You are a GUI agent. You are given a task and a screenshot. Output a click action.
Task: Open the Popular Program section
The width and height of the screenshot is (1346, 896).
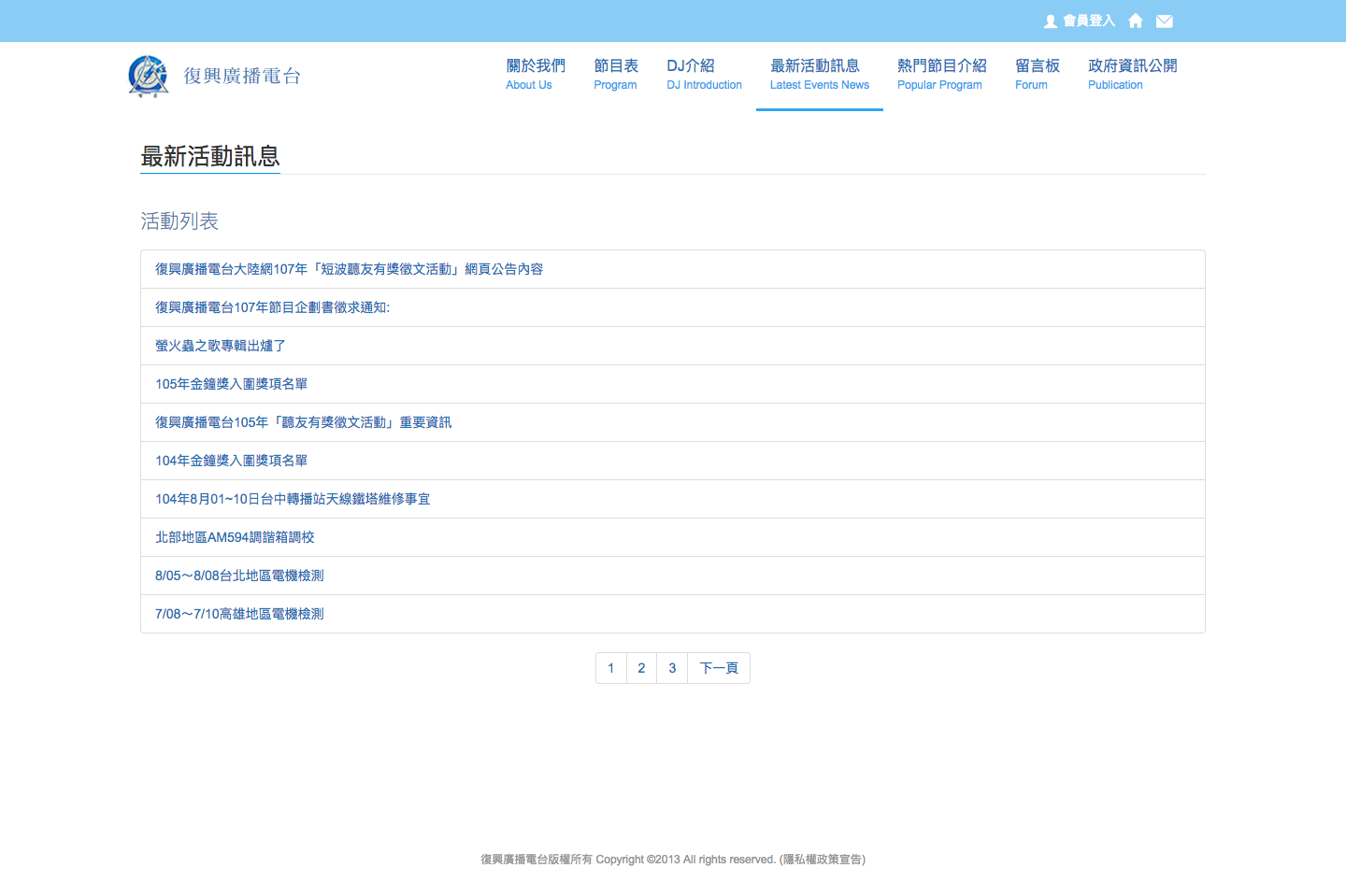tap(941, 75)
